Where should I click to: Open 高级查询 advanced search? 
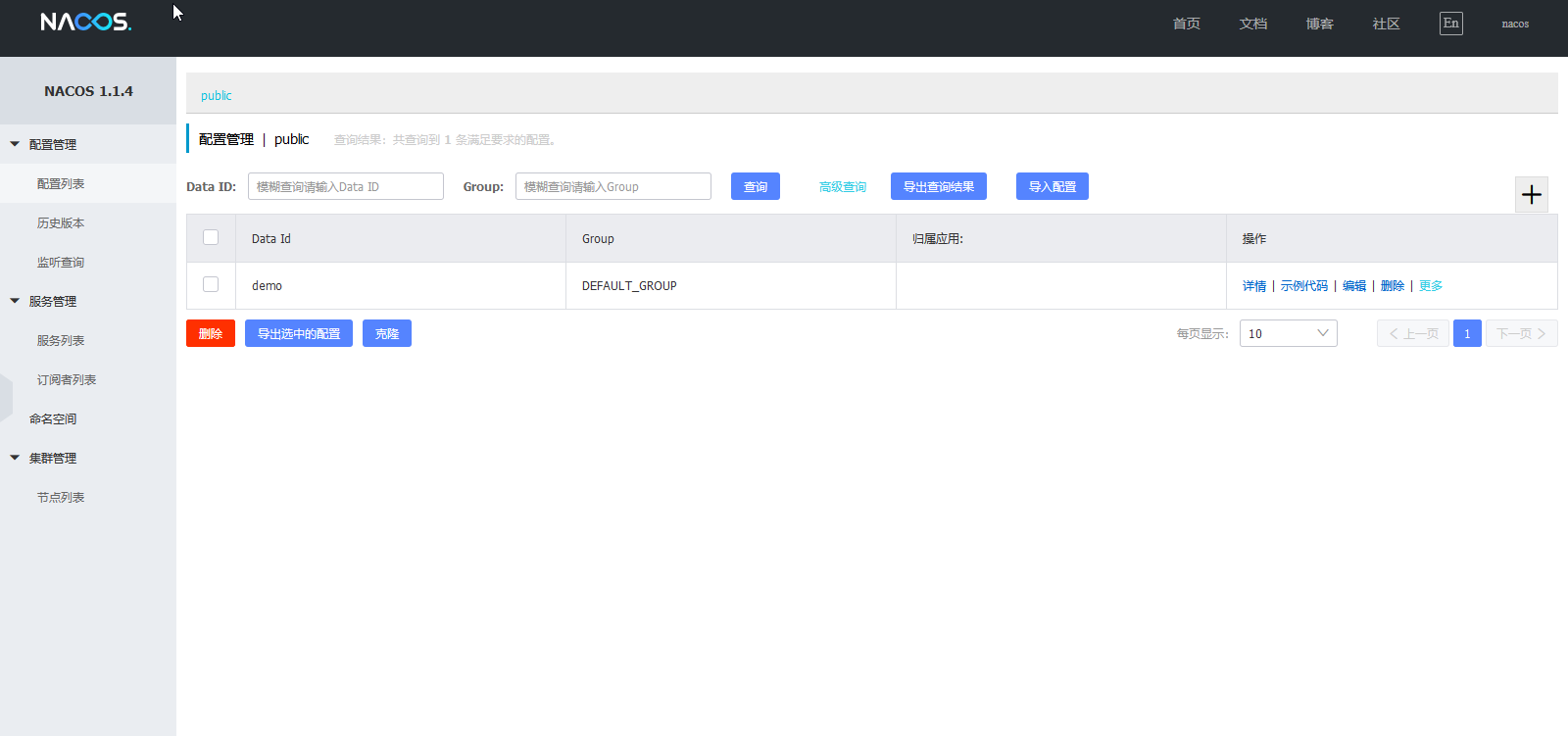(843, 186)
